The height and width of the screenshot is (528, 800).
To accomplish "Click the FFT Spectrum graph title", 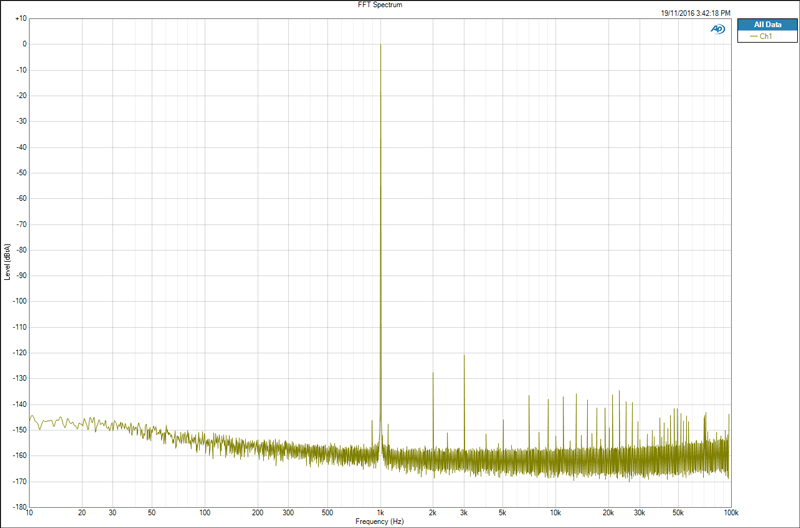I will pos(380,5).
